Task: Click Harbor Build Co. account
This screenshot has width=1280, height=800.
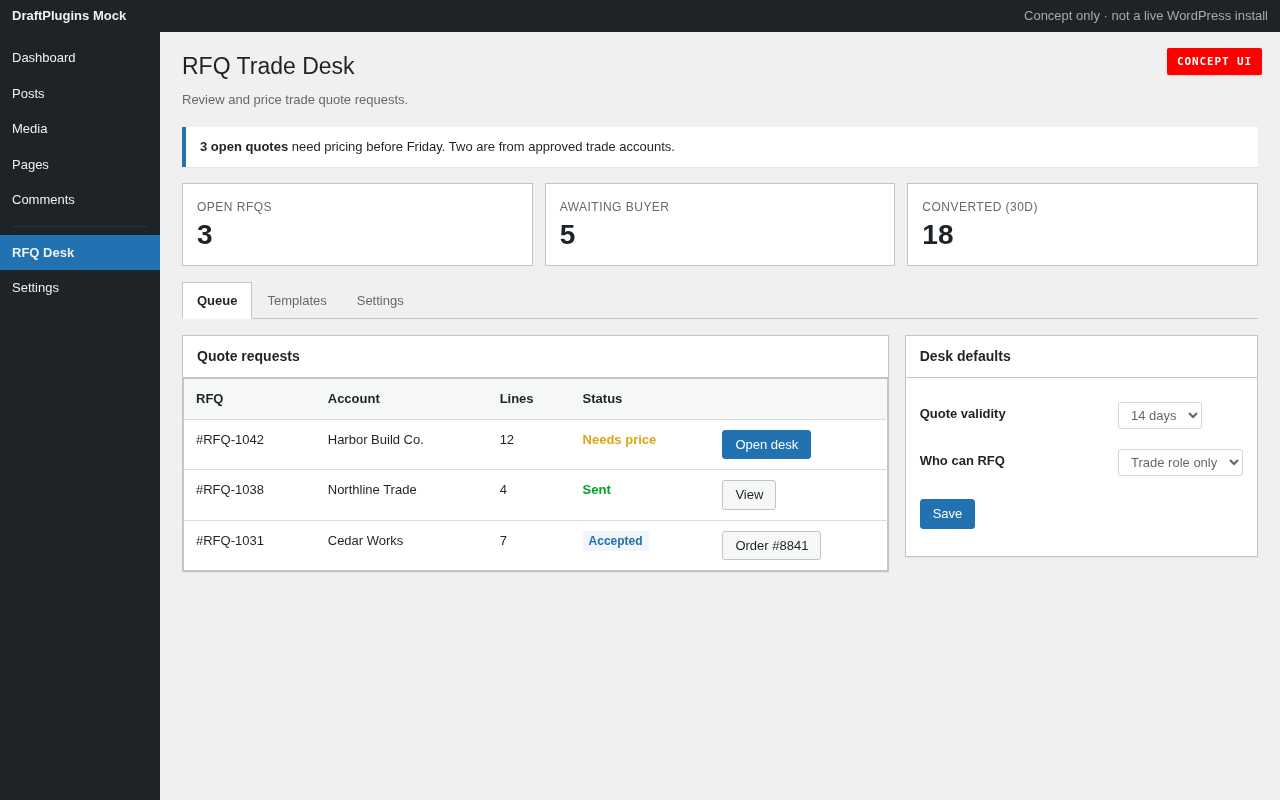Action: pyautogui.click(x=376, y=440)
